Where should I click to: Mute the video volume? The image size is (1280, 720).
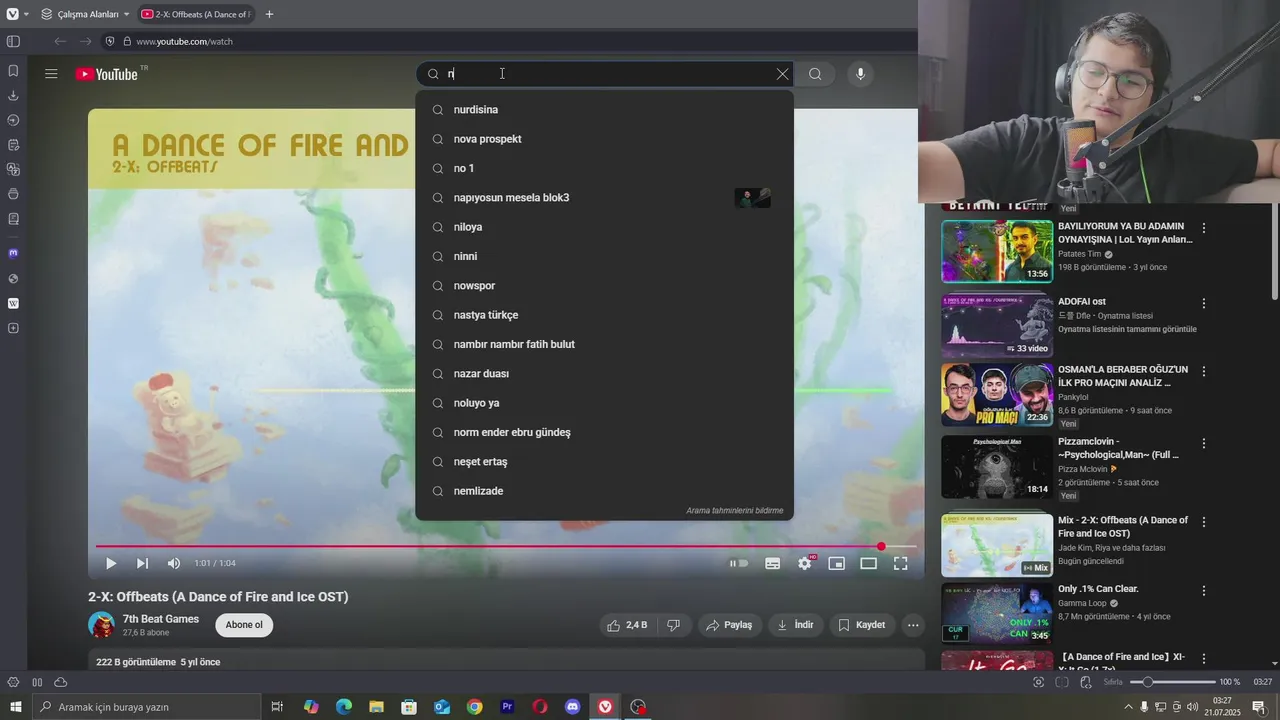pyautogui.click(x=174, y=564)
